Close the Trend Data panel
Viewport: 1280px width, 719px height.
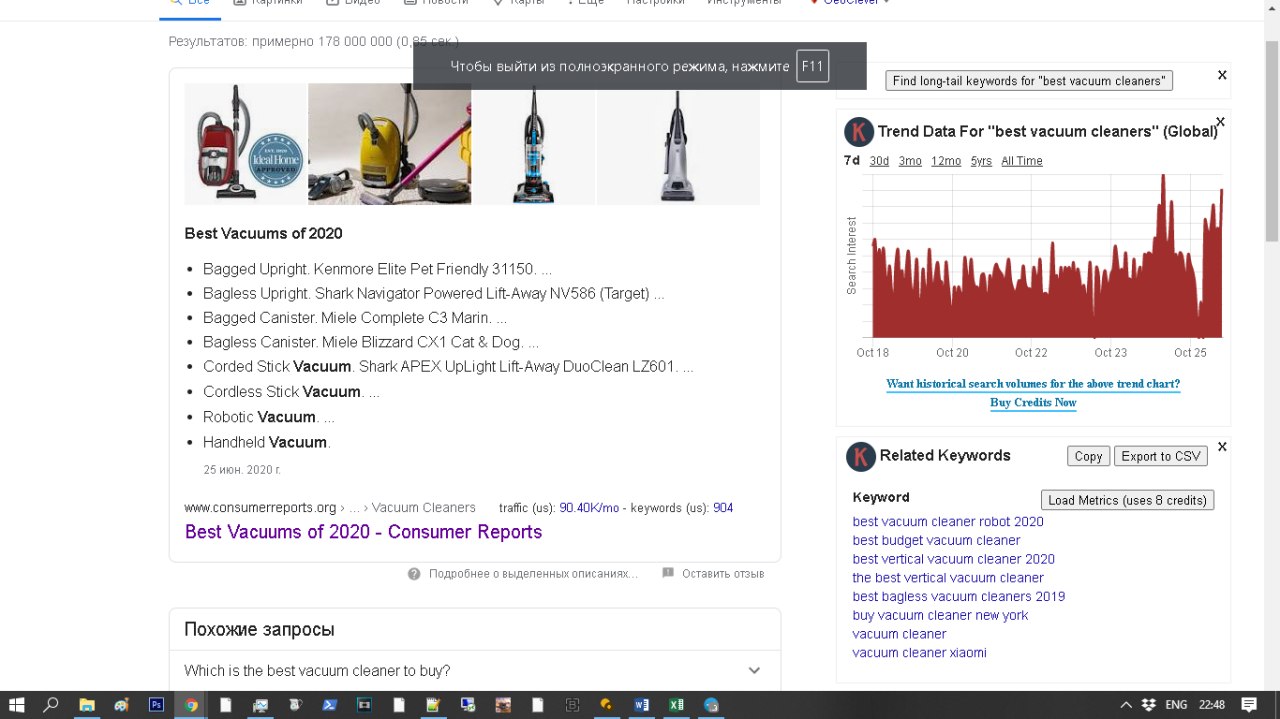(x=1220, y=122)
